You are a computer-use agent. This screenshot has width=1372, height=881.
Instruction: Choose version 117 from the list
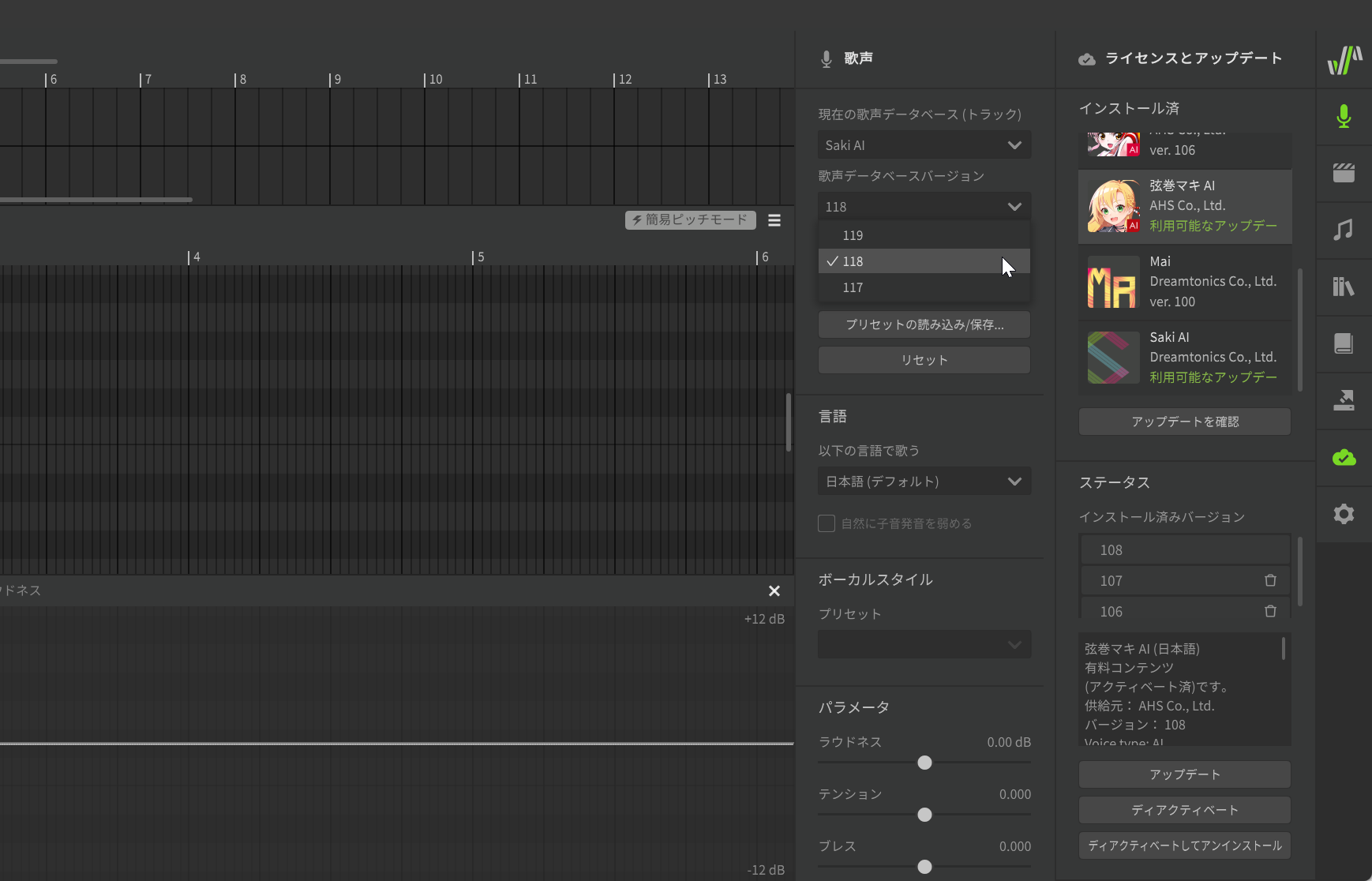point(924,287)
